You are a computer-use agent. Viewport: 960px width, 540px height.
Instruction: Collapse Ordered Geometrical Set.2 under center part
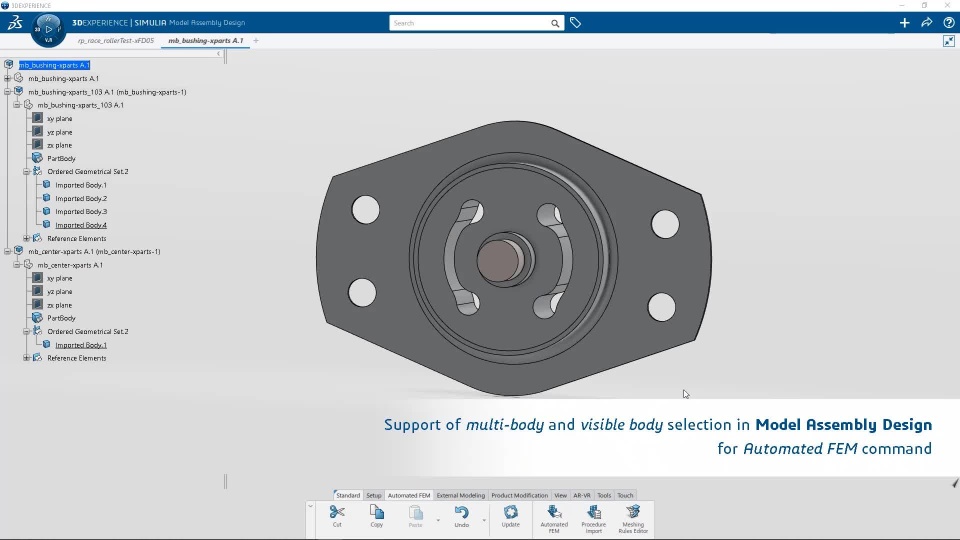click(x=26, y=331)
